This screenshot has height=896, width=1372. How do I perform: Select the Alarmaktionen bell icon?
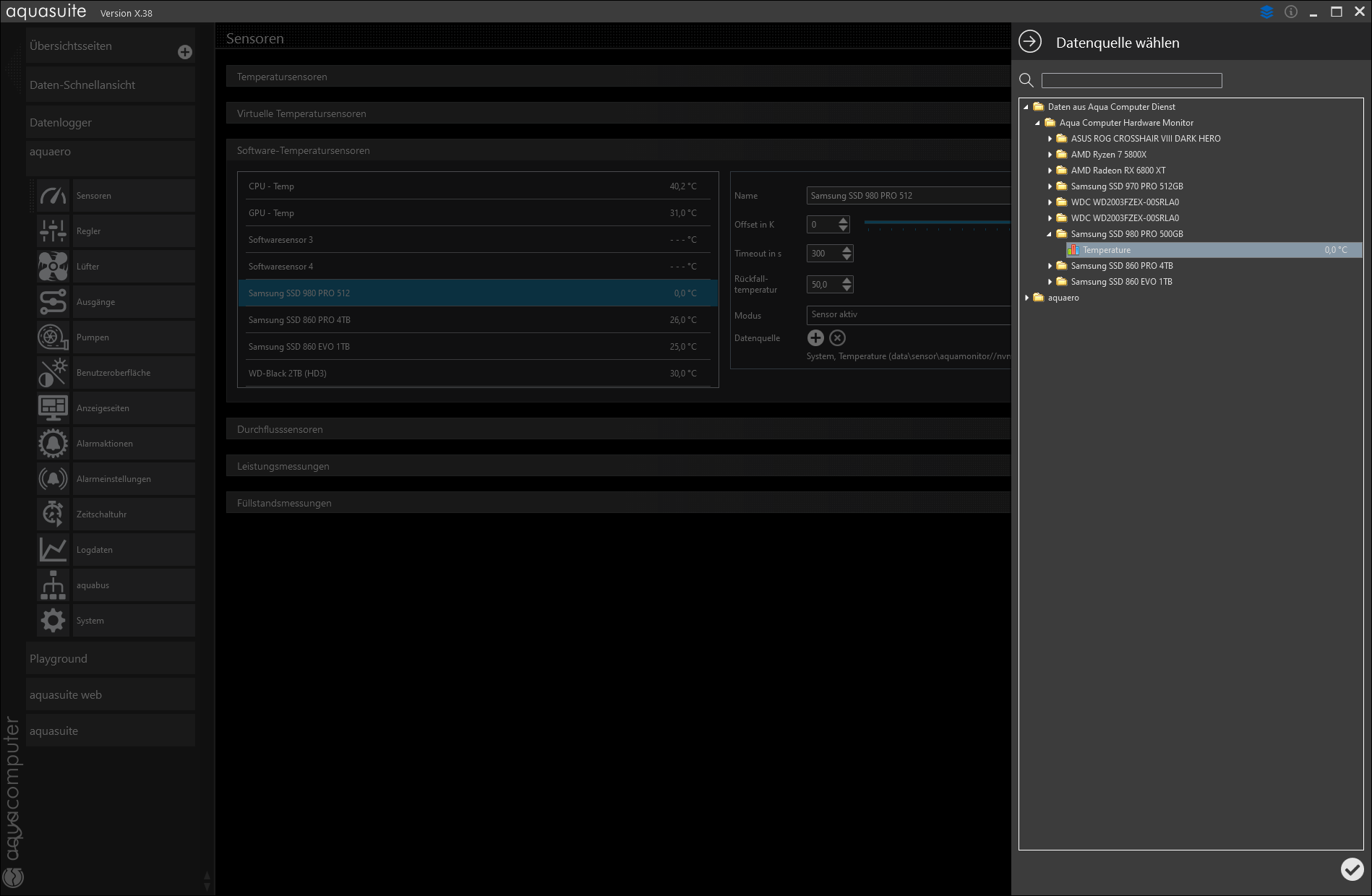[53, 444]
